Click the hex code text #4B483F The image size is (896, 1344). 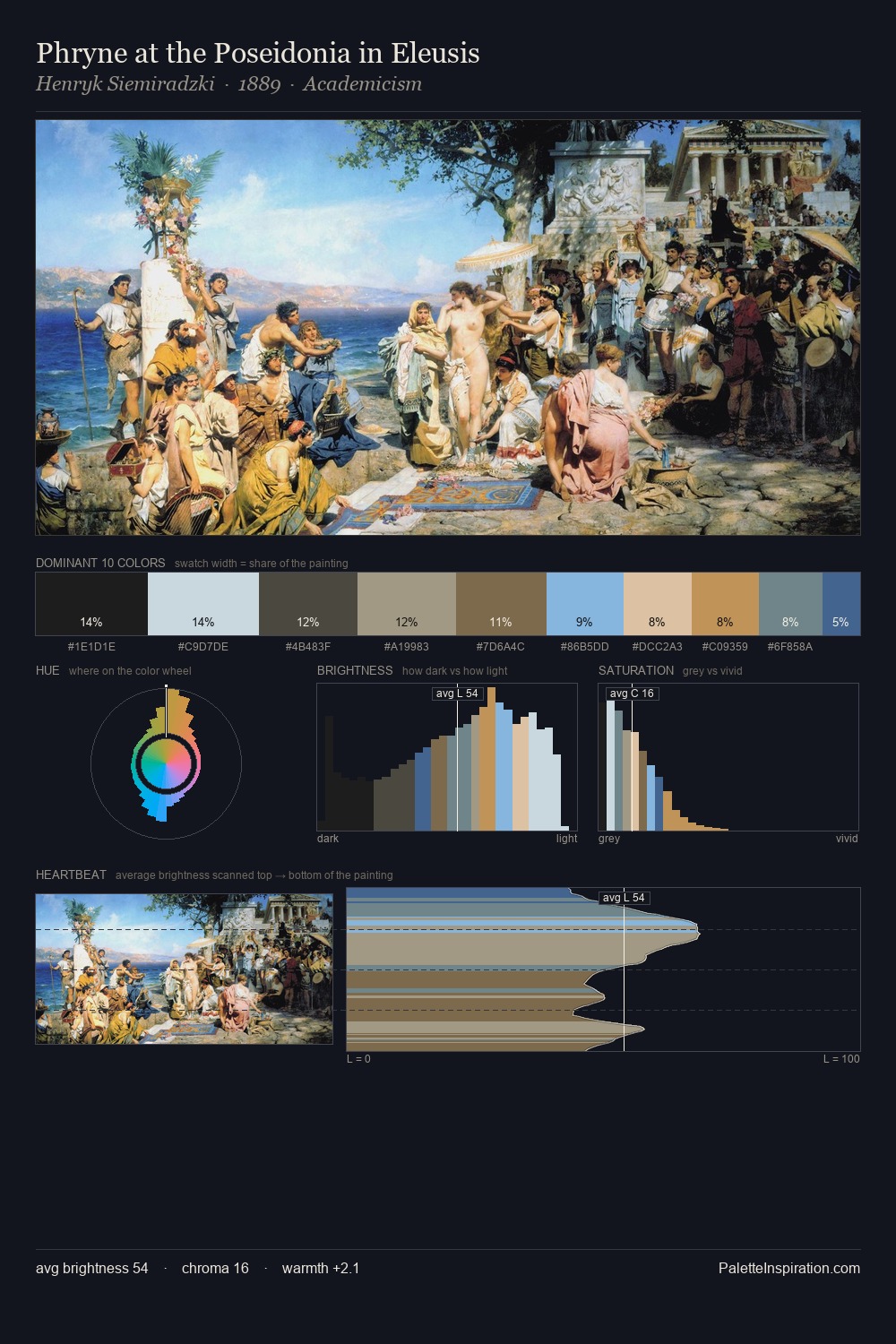pyautogui.click(x=308, y=646)
